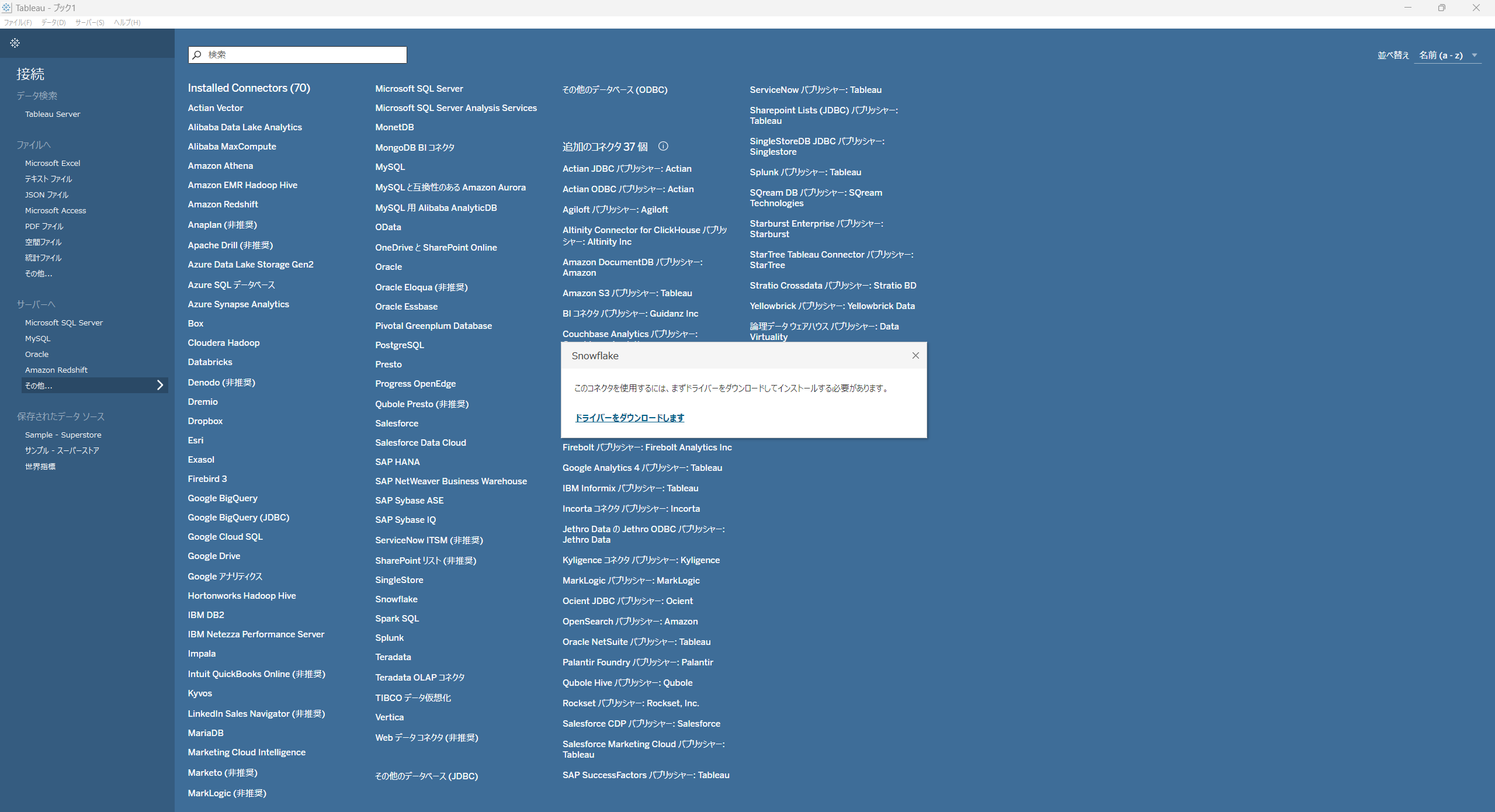Image resolution: width=1495 pixels, height=812 pixels.
Task: Select the Kyvos connector
Action: pos(200,693)
